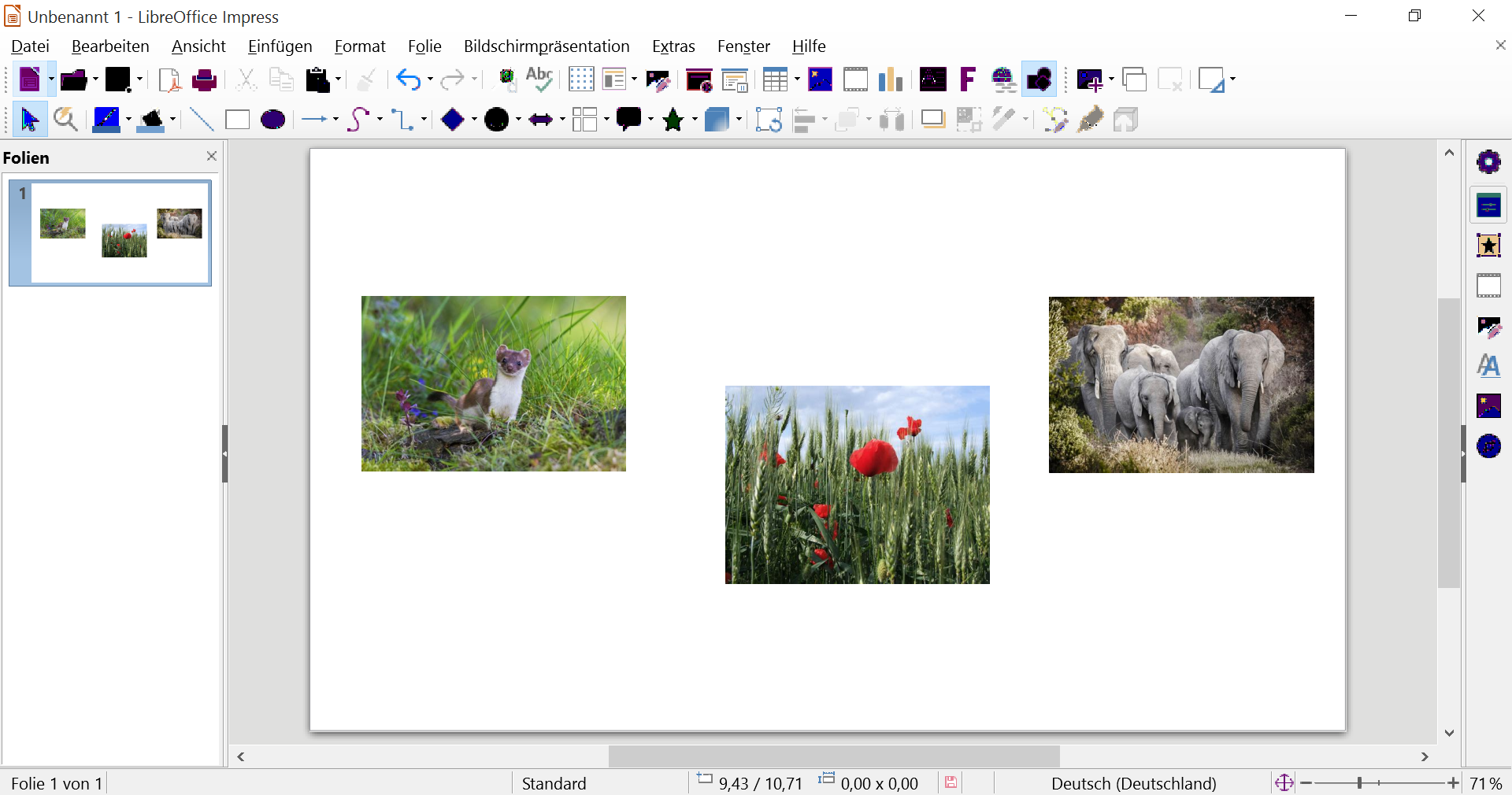This screenshot has width=1512, height=795.
Task: Click the Export as PDF icon
Action: tap(169, 79)
